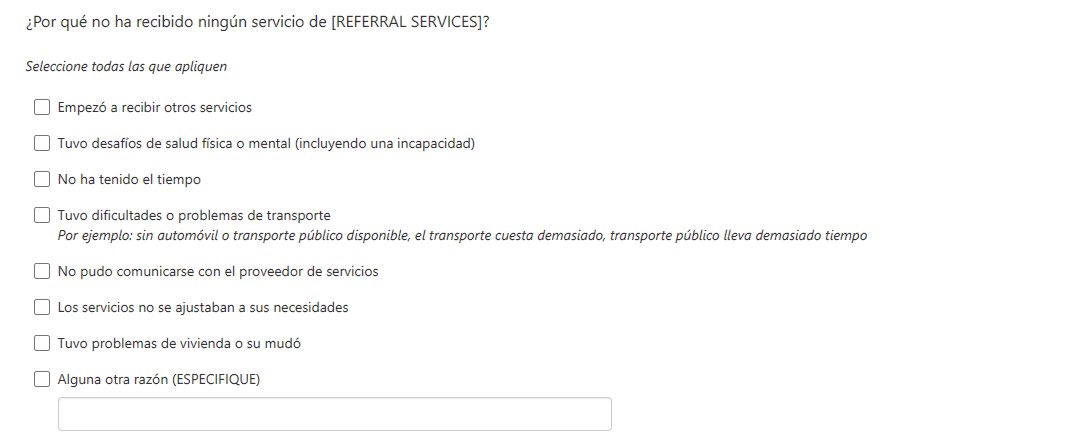
Task: Tick the 'Alguna otra razón (ESPECIFIQUE)' checkbox
Action: [x=42, y=379]
